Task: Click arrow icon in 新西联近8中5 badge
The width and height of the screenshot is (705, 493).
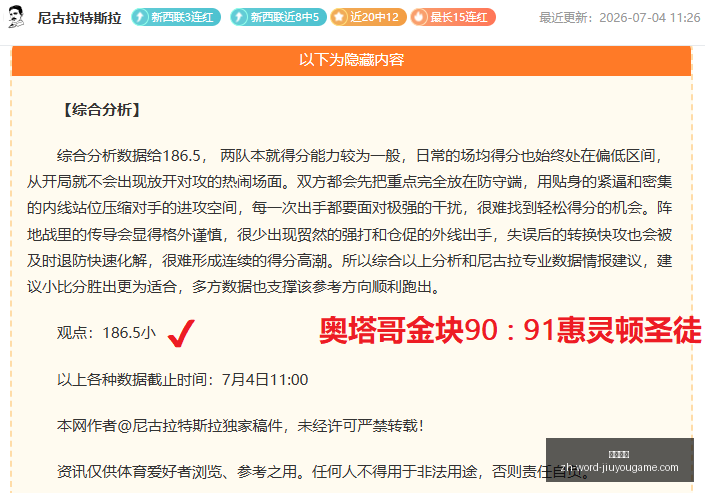Action: pyautogui.click(x=240, y=17)
